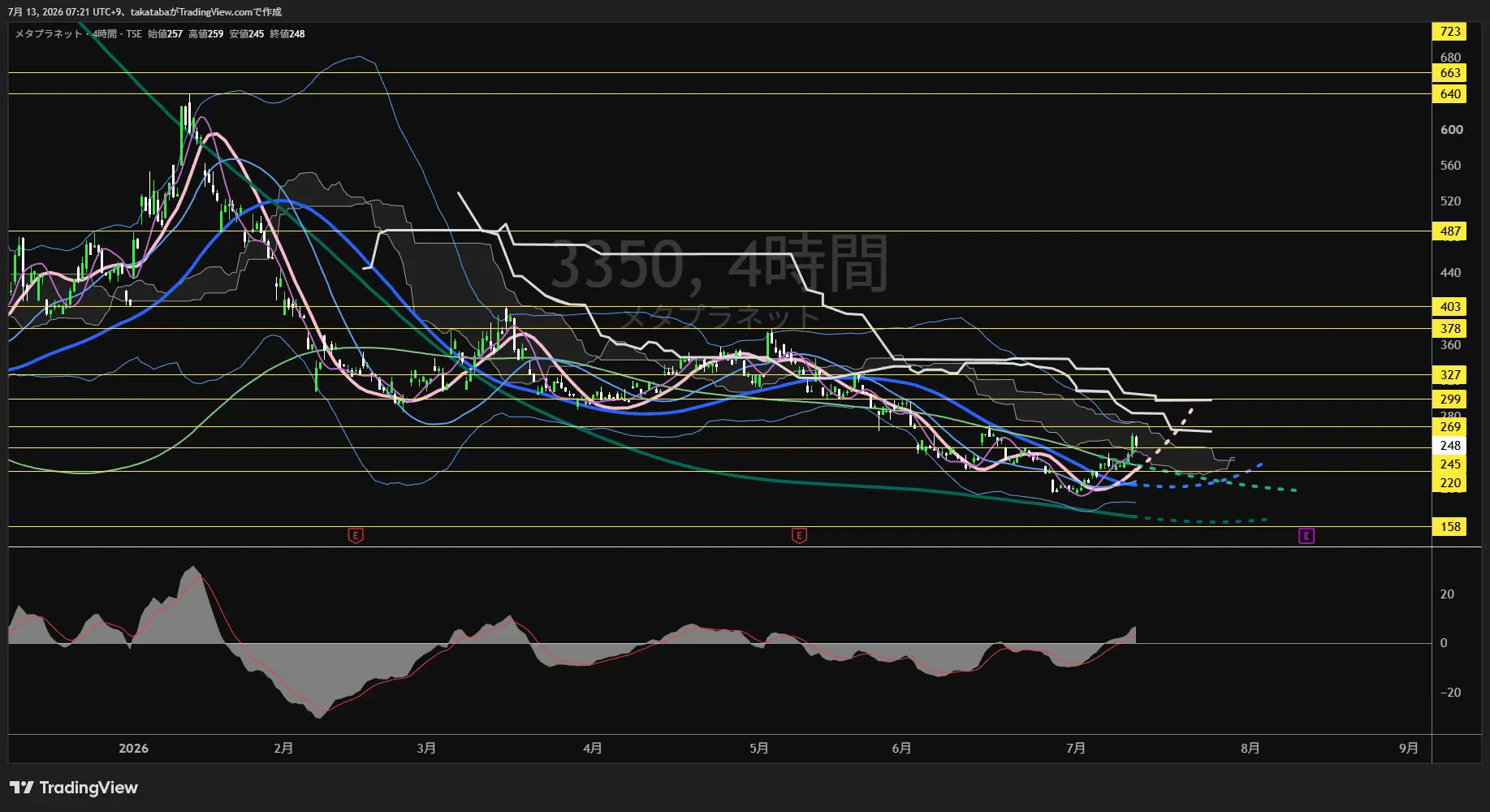Click the −20 tick on the oscillator scale
1490x812 pixels.
(x=1450, y=693)
